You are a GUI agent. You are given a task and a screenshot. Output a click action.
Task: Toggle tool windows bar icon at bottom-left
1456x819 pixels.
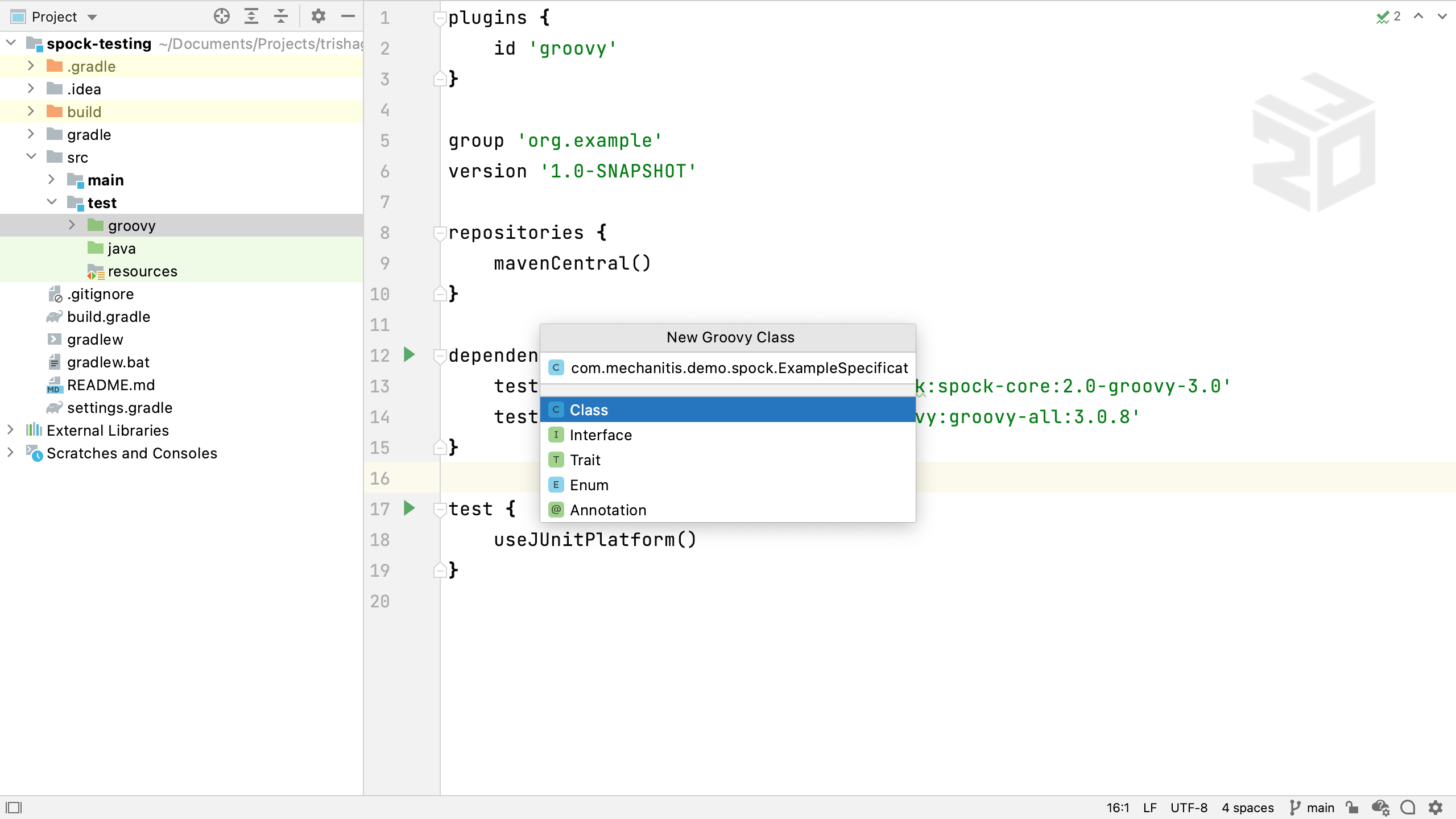[x=14, y=808]
